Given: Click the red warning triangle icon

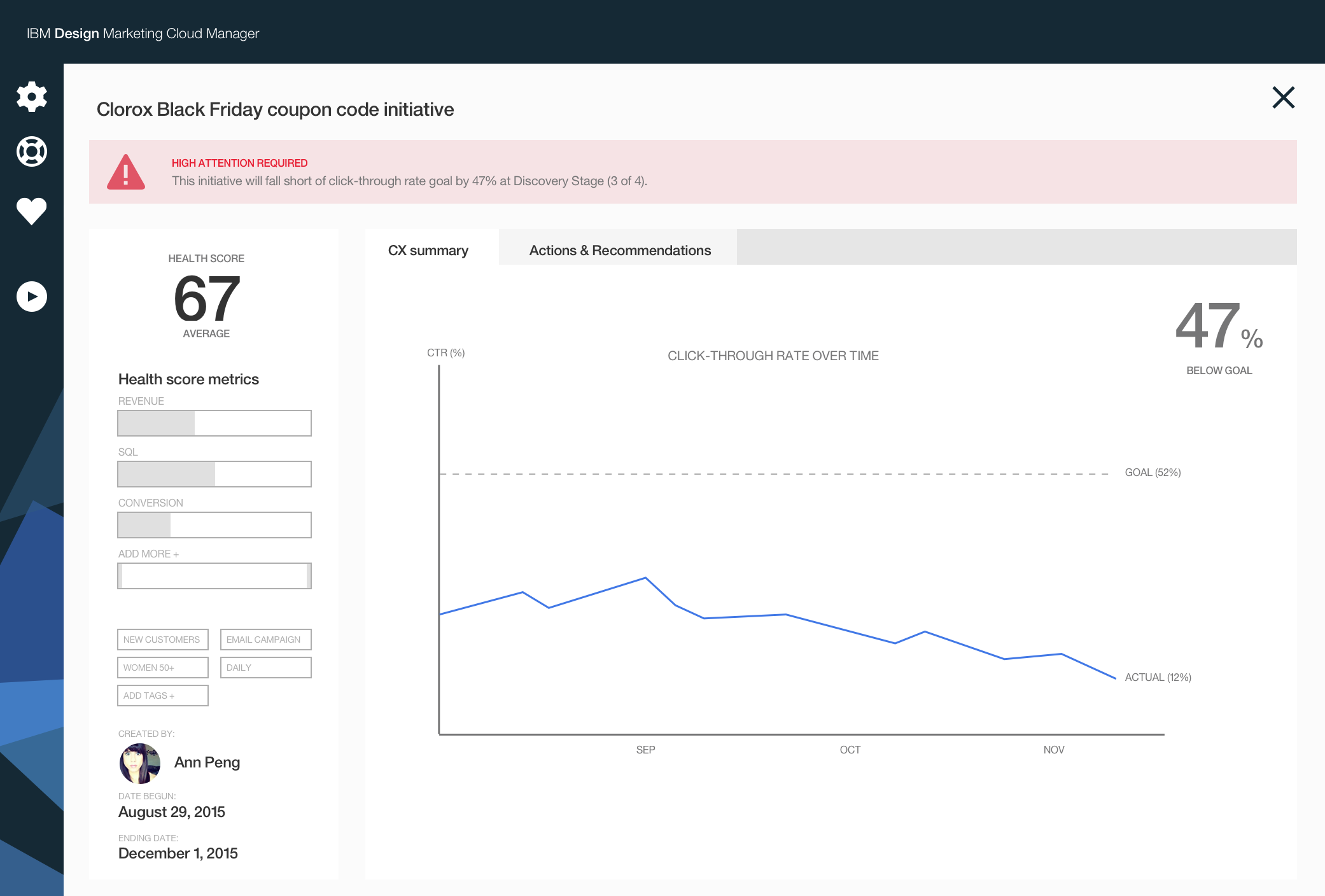Looking at the screenshot, I should tap(126, 172).
